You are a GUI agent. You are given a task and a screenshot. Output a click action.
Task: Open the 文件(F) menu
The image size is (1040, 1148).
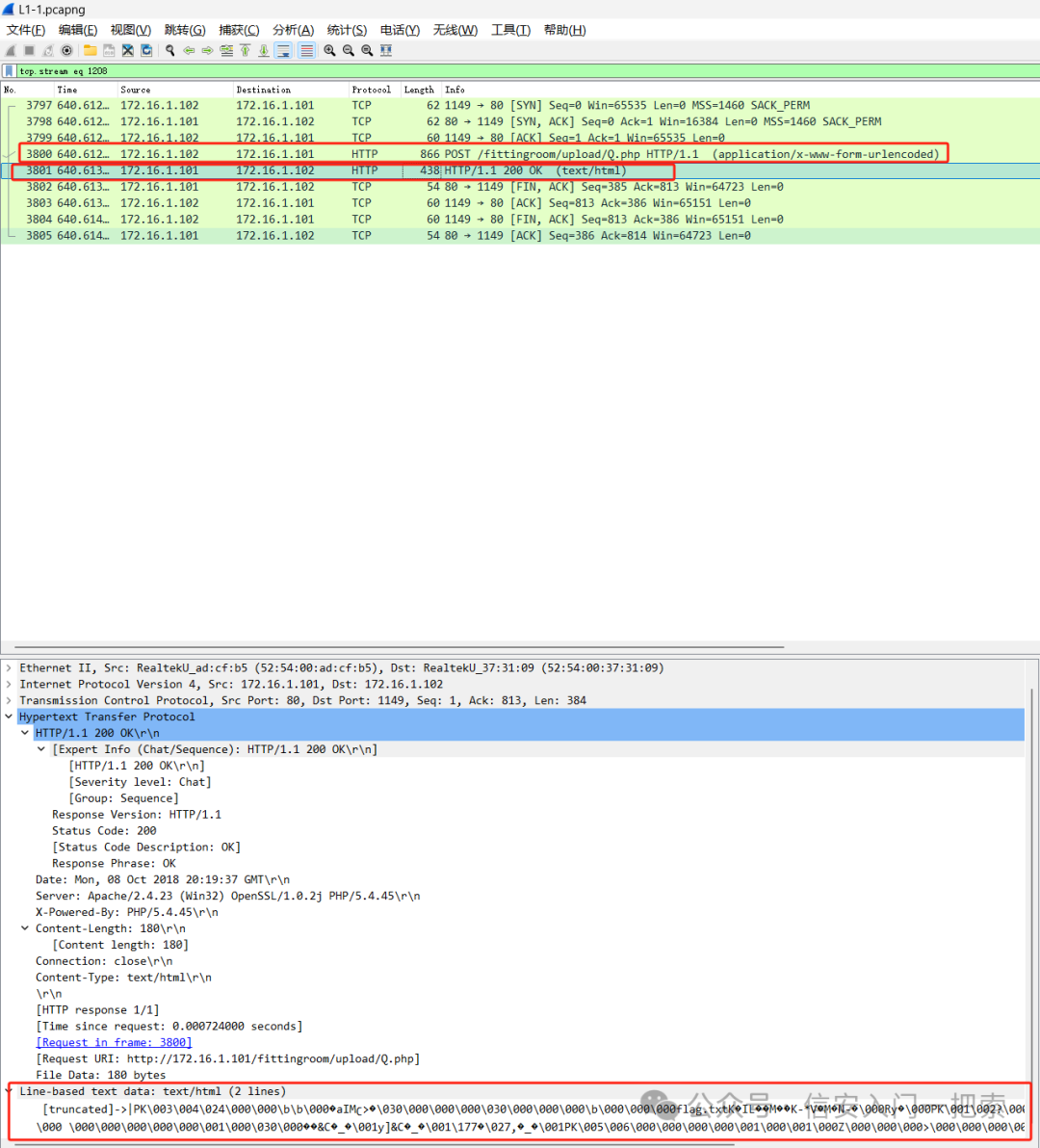26,30
